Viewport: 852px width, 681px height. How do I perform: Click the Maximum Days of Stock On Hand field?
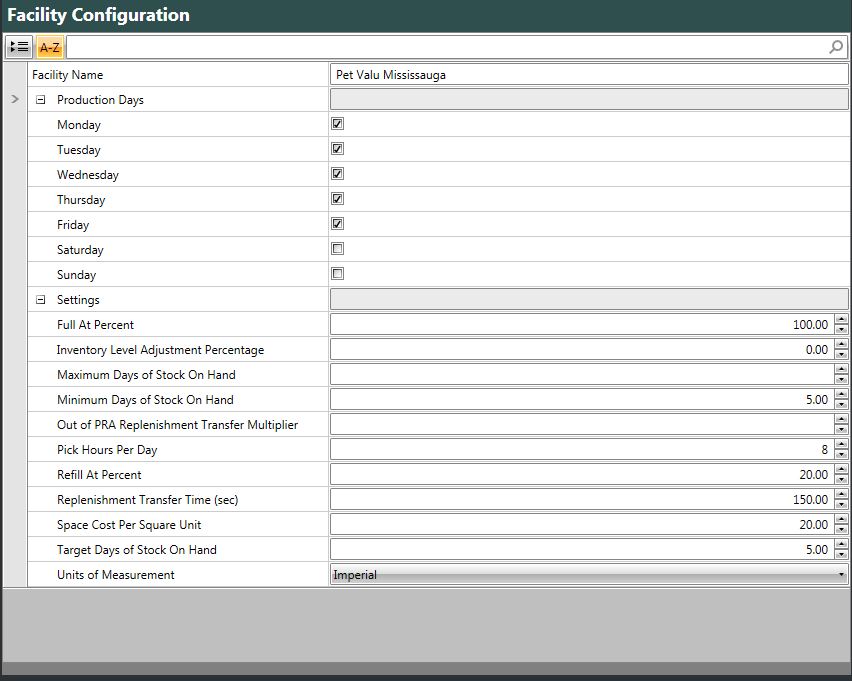(x=582, y=374)
